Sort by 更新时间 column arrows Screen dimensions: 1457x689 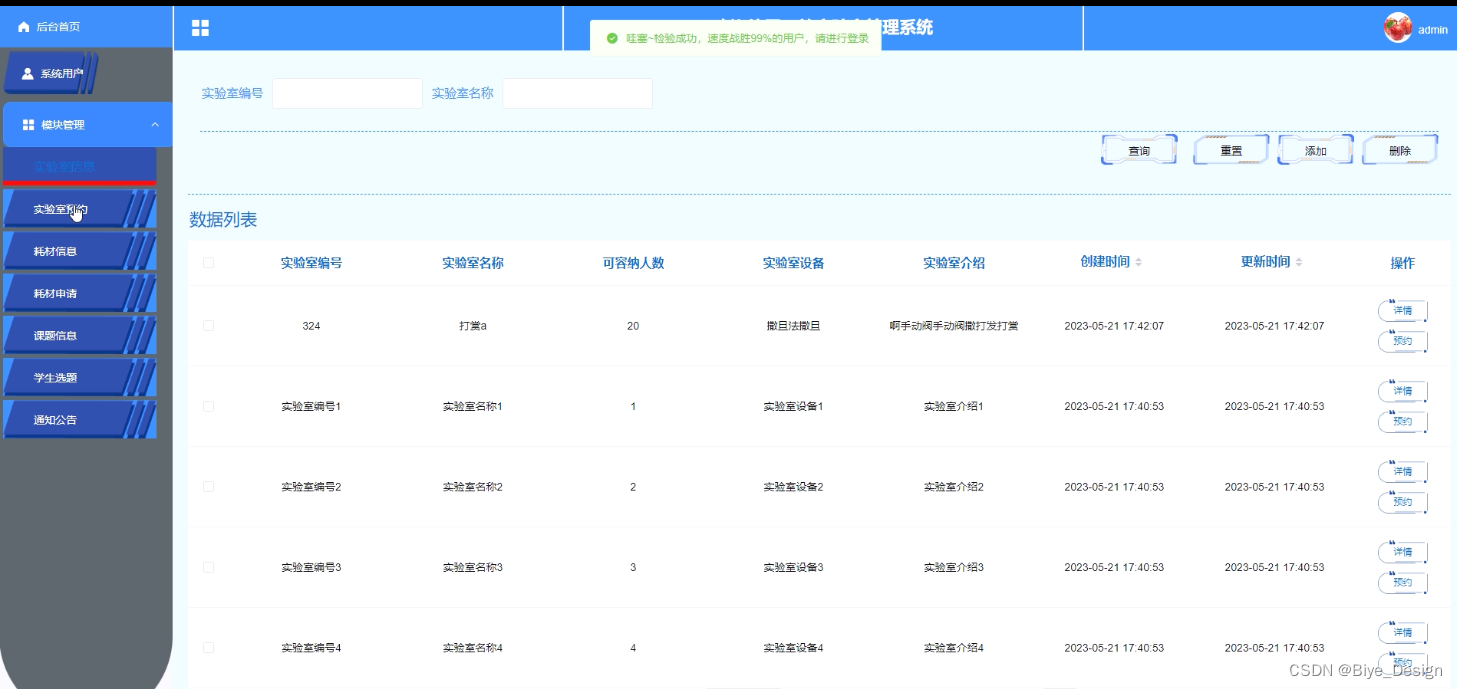tap(1299, 262)
